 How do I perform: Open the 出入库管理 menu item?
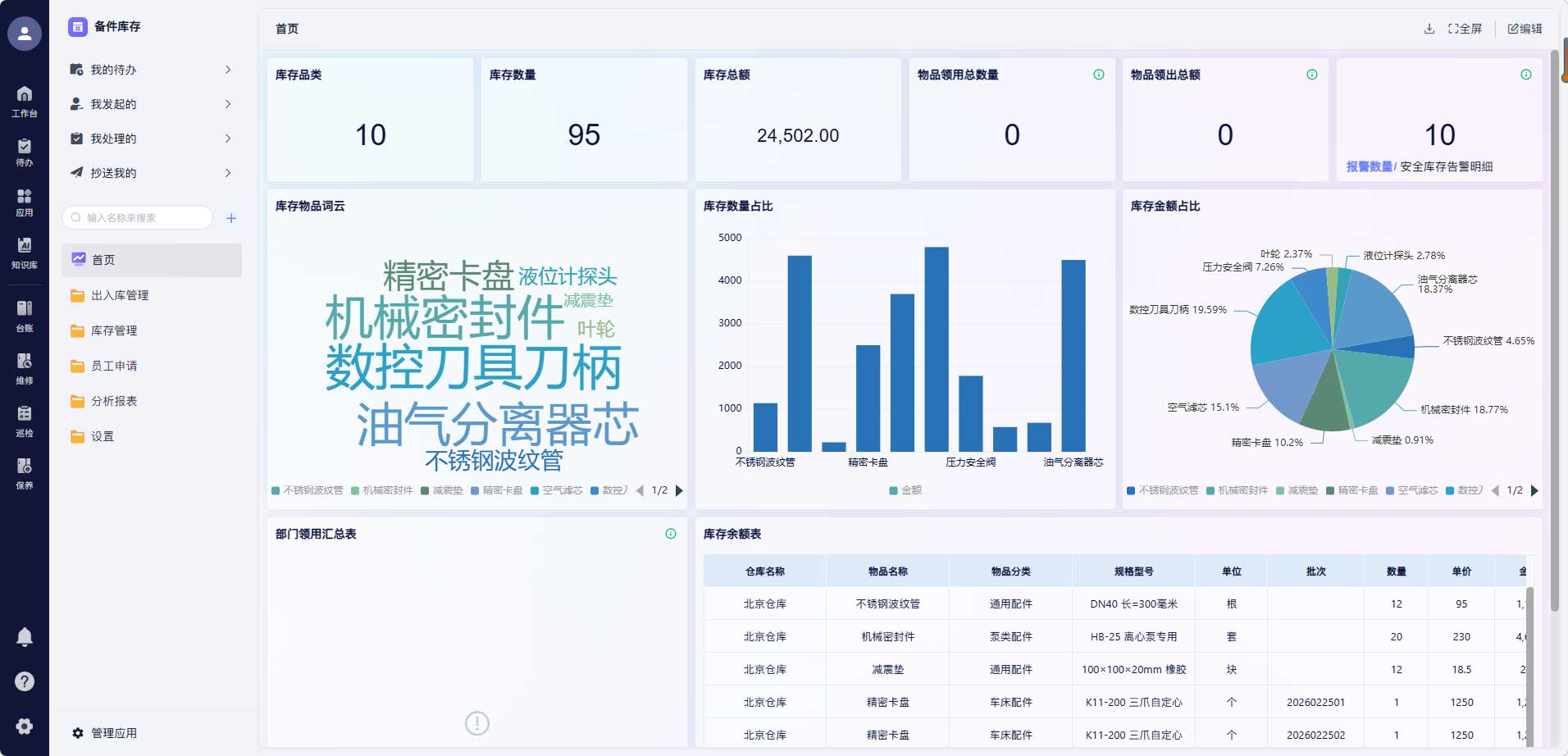tap(121, 295)
